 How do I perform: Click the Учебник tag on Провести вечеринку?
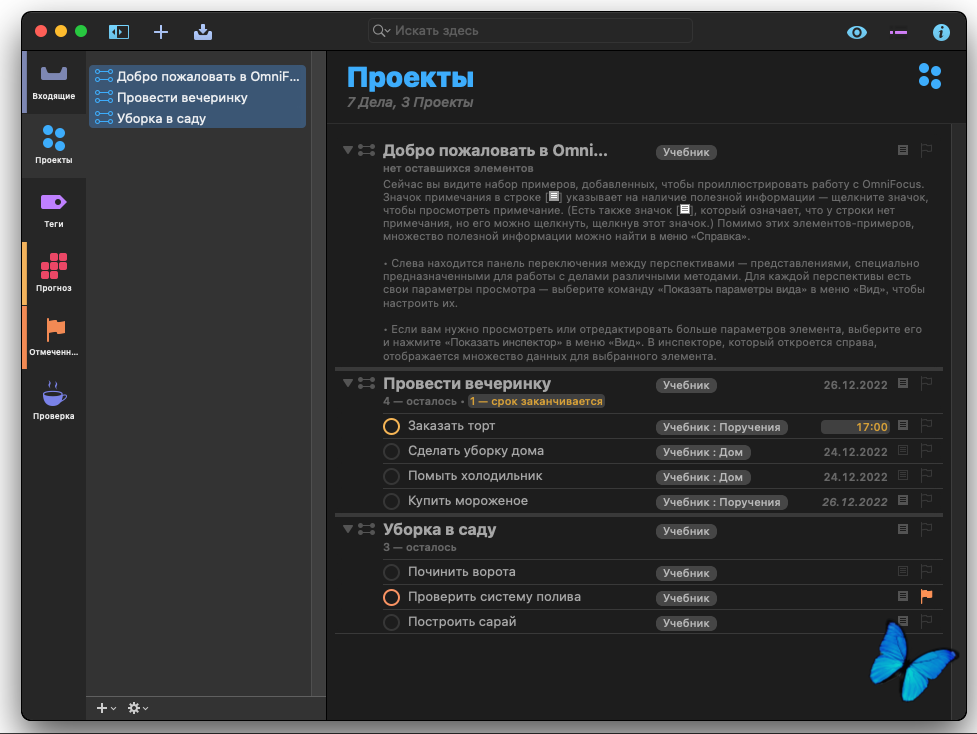pyautogui.click(x=686, y=385)
